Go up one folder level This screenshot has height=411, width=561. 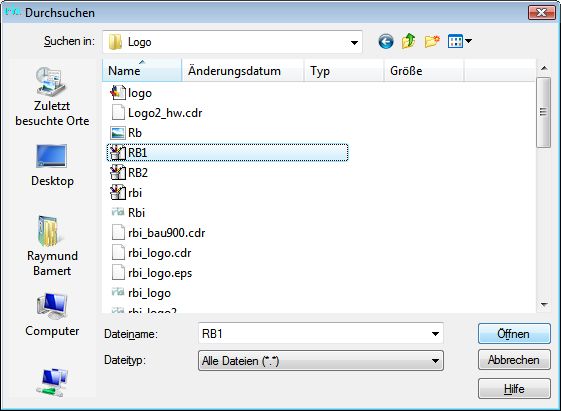pyautogui.click(x=409, y=41)
